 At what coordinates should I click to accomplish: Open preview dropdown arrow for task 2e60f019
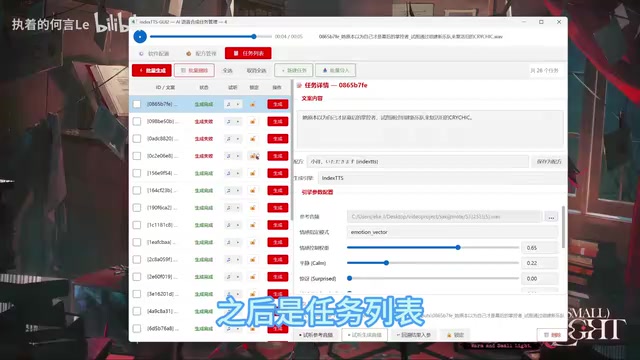[x=238, y=277]
